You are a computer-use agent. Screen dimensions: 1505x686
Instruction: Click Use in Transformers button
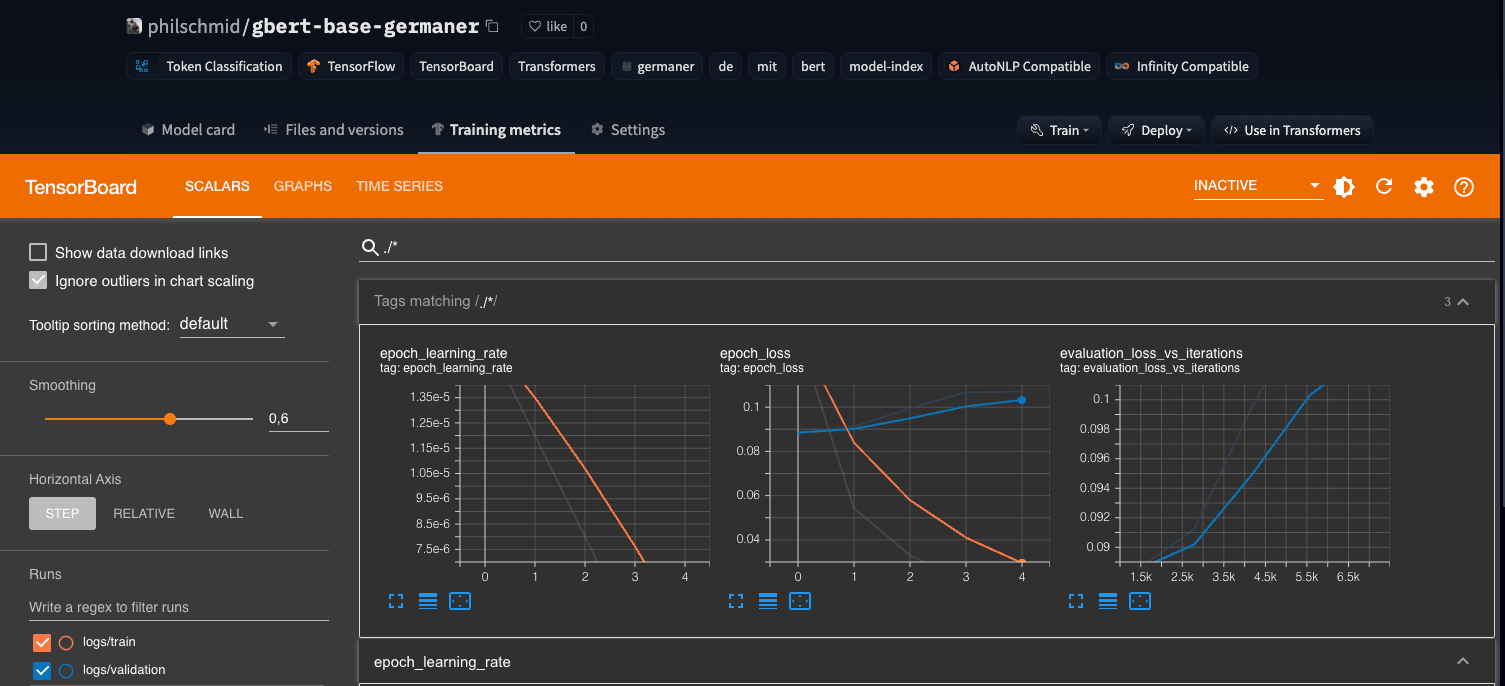tap(1293, 130)
